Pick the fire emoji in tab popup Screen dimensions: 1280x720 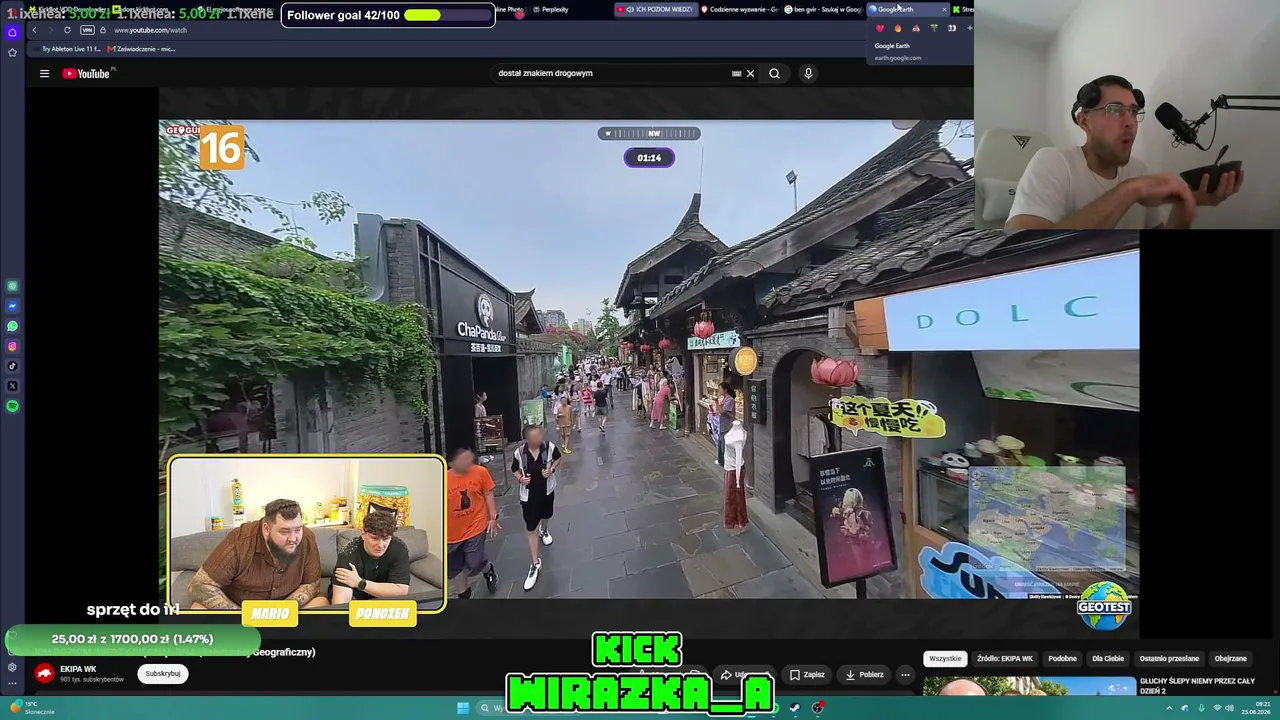point(898,28)
